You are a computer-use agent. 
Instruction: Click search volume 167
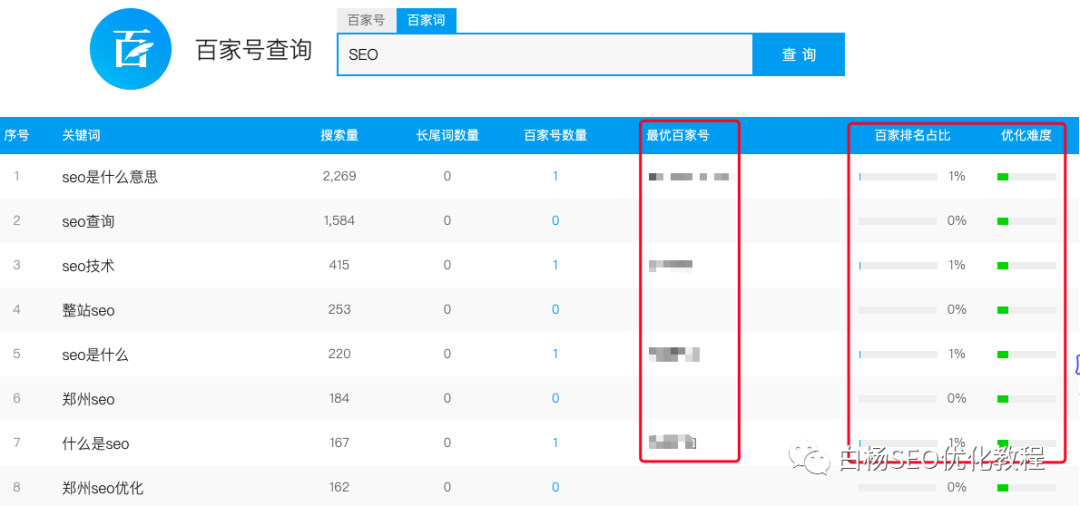click(339, 443)
